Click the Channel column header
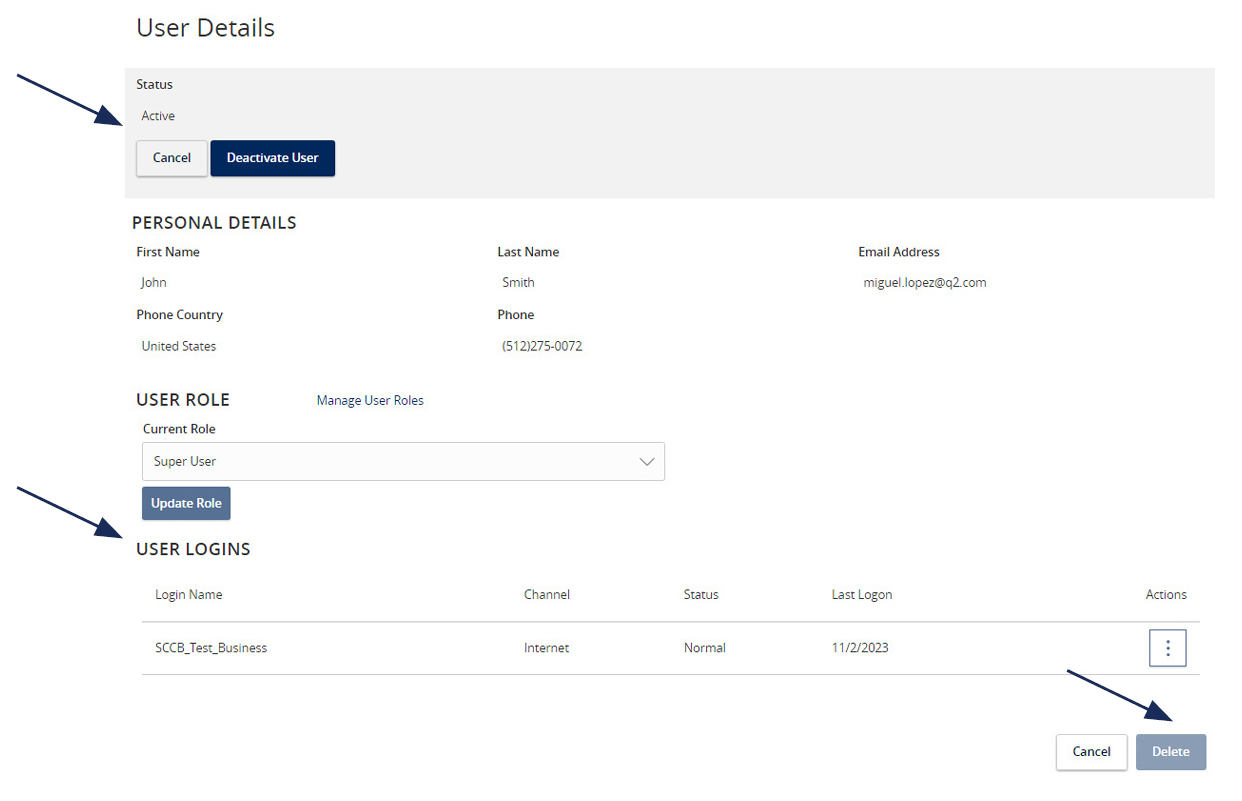Viewport: 1242px width, 801px height. 546,594
